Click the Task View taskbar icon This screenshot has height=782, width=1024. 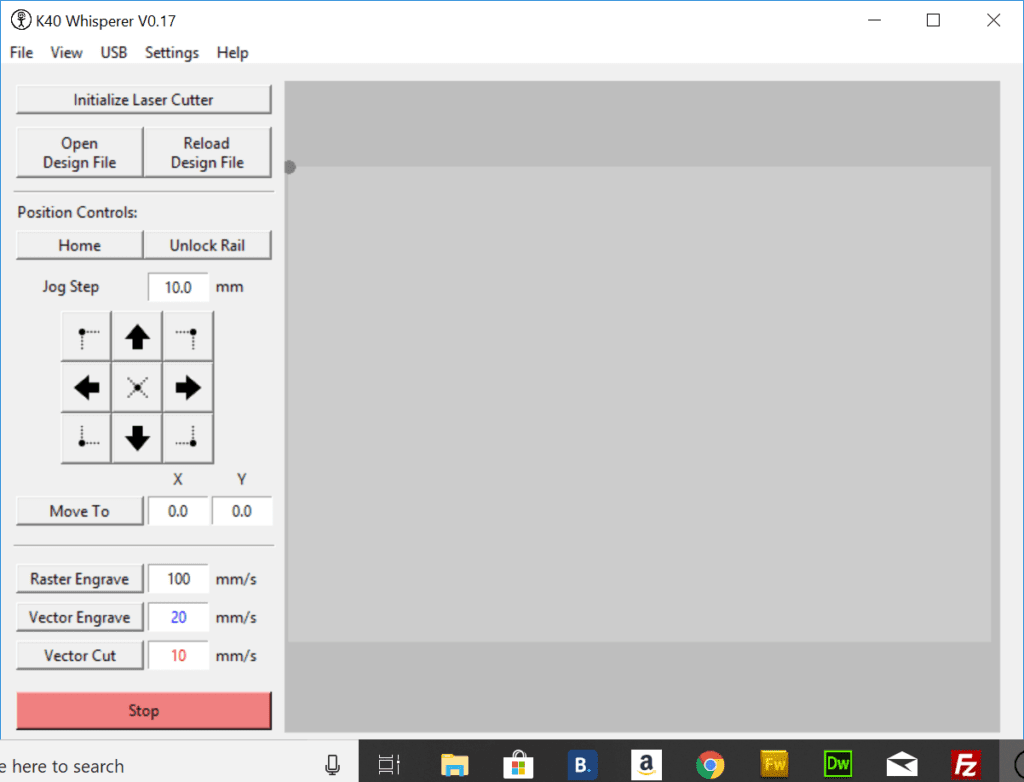pos(389,764)
